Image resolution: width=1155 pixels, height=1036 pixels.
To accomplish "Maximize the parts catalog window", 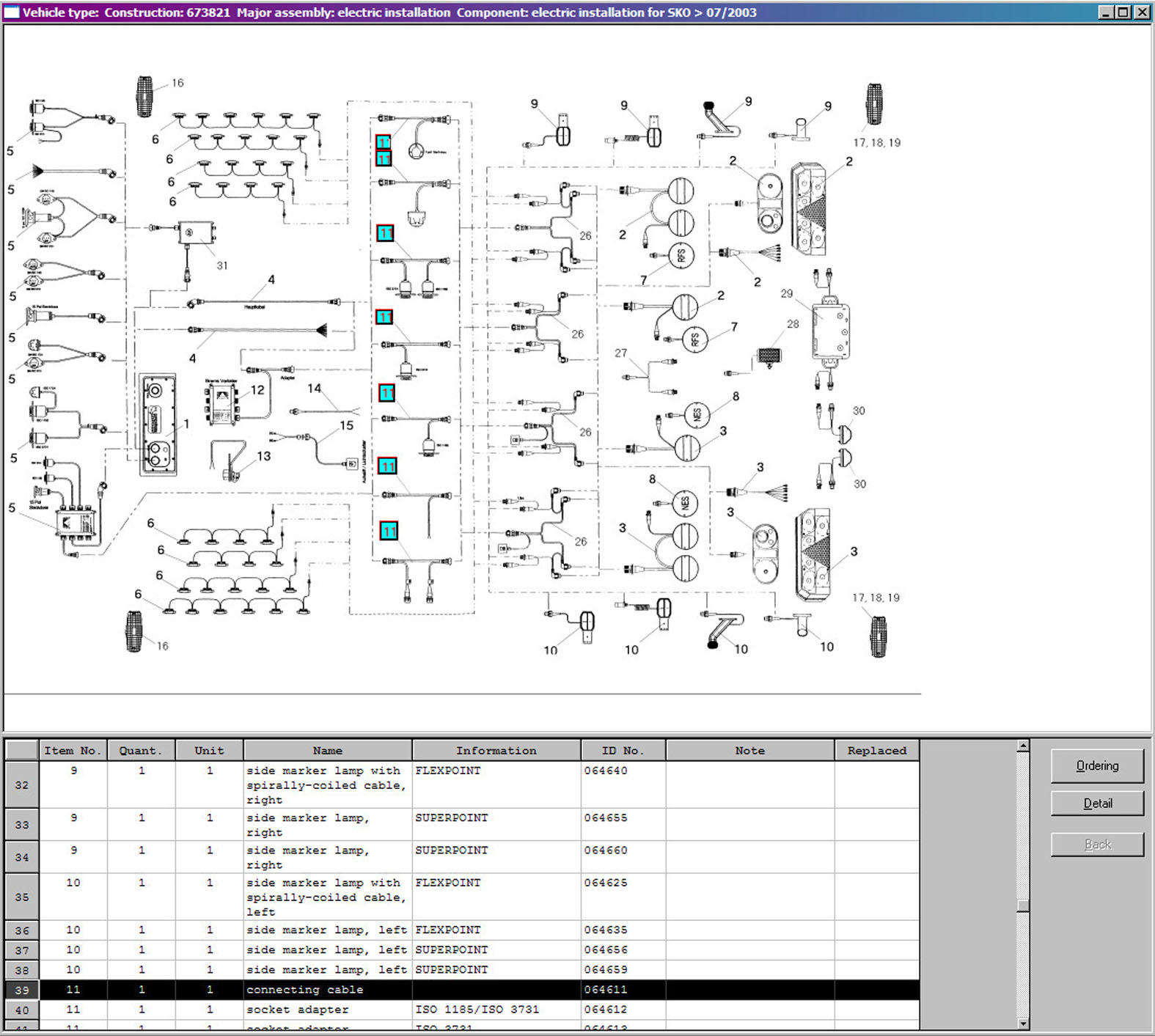I will 1123,12.
